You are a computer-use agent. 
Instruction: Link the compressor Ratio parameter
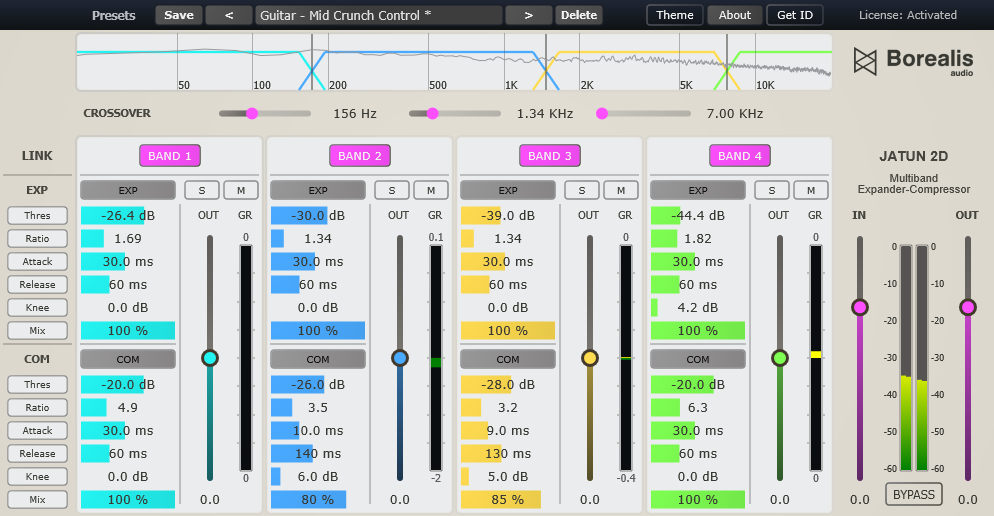tap(37, 408)
